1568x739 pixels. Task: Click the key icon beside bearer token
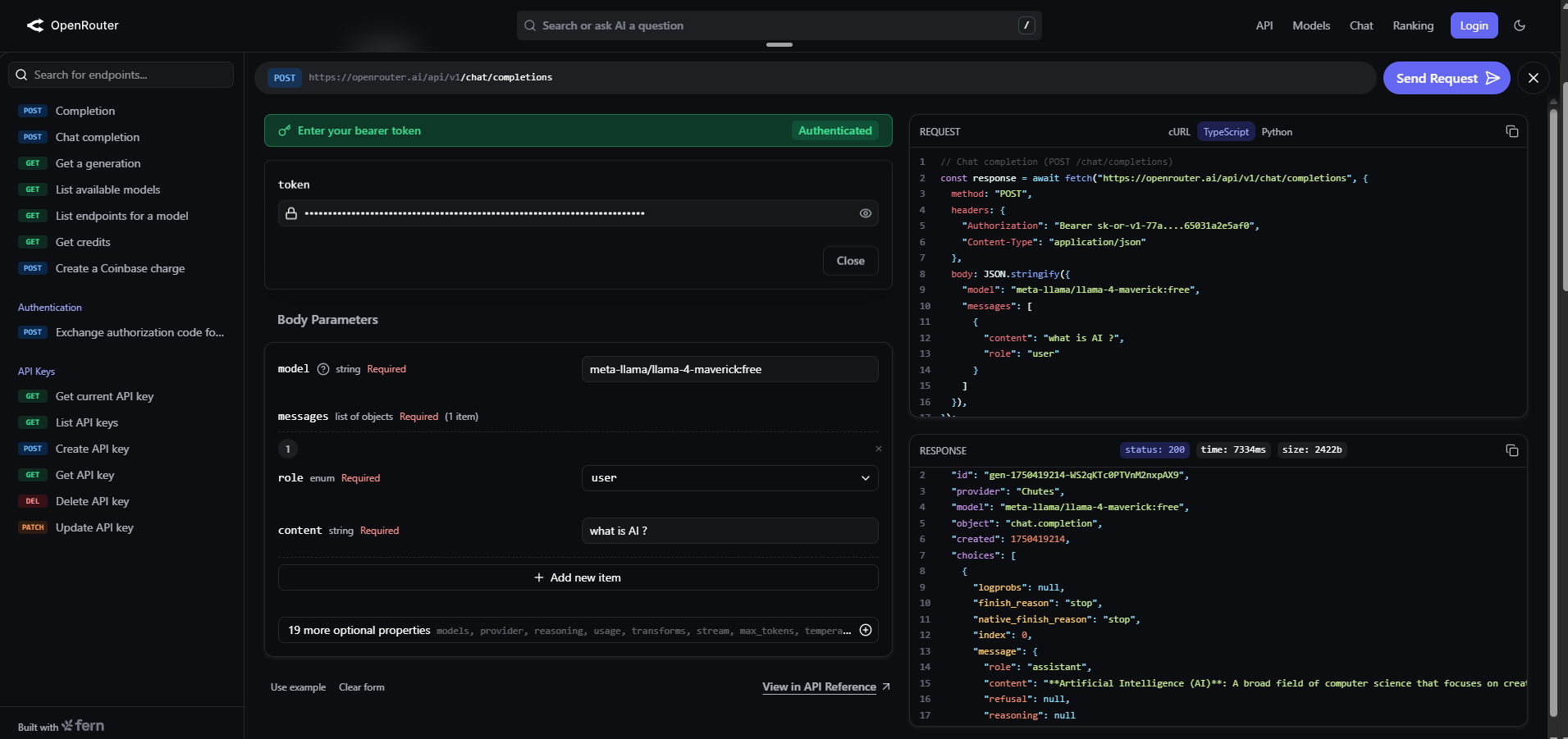(285, 130)
